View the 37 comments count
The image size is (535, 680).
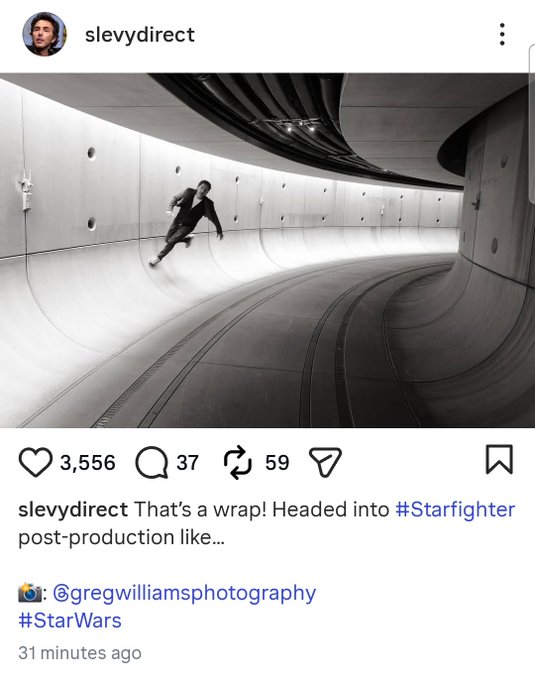(x=187, y=462)
